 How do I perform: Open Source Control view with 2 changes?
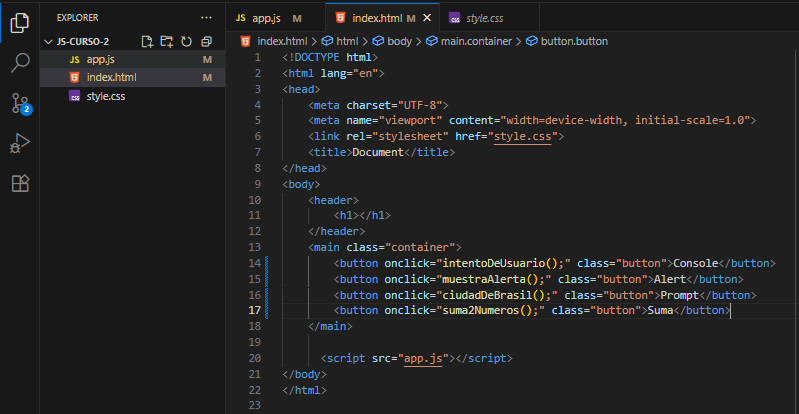click(x=20, y=104)
